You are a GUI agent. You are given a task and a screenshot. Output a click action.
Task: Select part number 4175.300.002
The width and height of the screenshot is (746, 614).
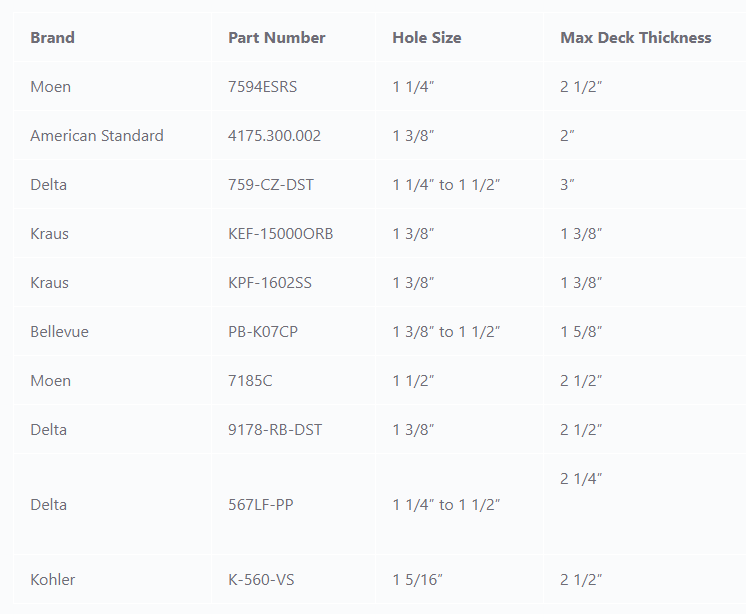pos(275,136)
